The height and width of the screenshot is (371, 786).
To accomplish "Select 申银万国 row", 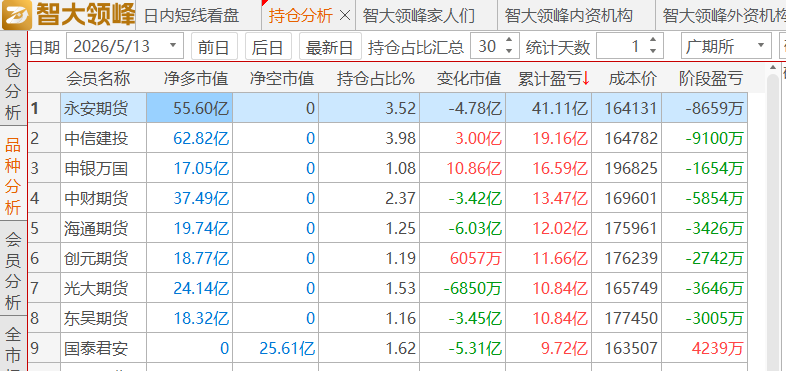I will coord(387,168).
